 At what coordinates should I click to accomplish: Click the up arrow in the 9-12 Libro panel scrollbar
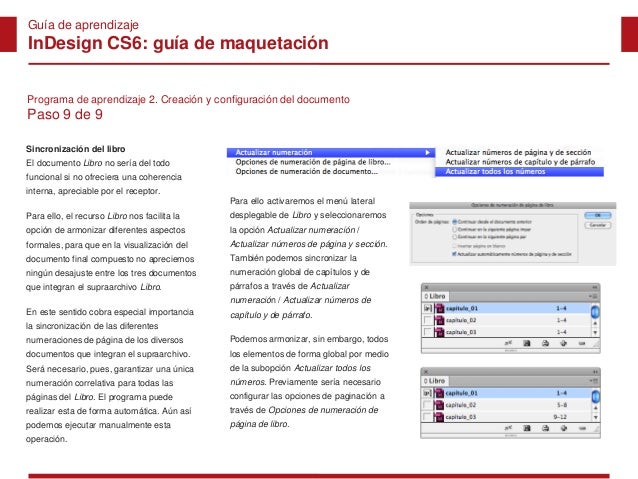(x=595, y=408)
